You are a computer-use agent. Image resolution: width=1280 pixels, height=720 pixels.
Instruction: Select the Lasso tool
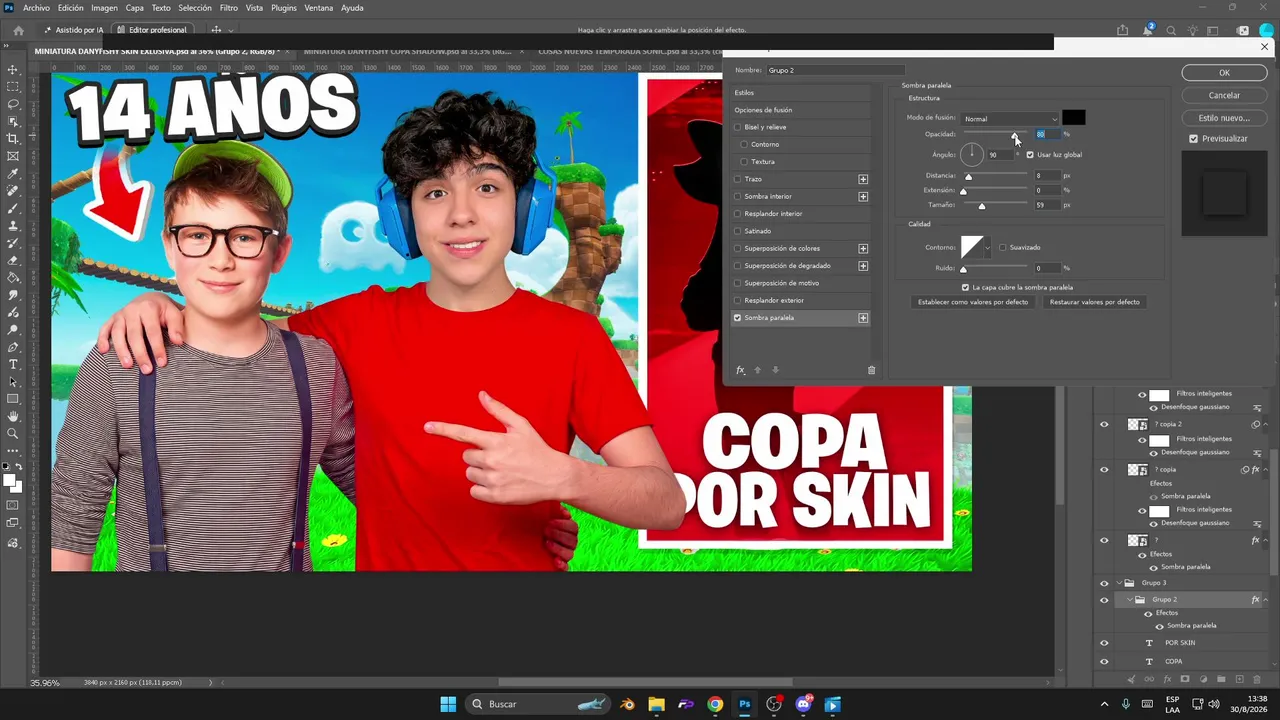[13, 104]
